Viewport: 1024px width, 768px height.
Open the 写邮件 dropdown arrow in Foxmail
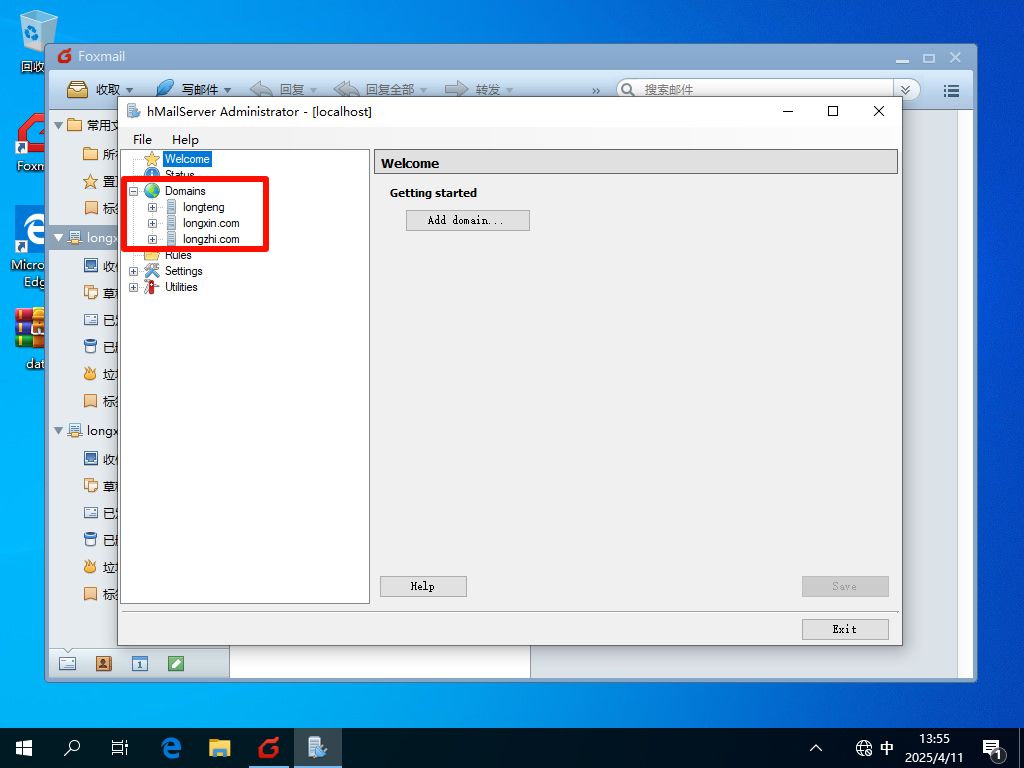click(x=227, y=90)
